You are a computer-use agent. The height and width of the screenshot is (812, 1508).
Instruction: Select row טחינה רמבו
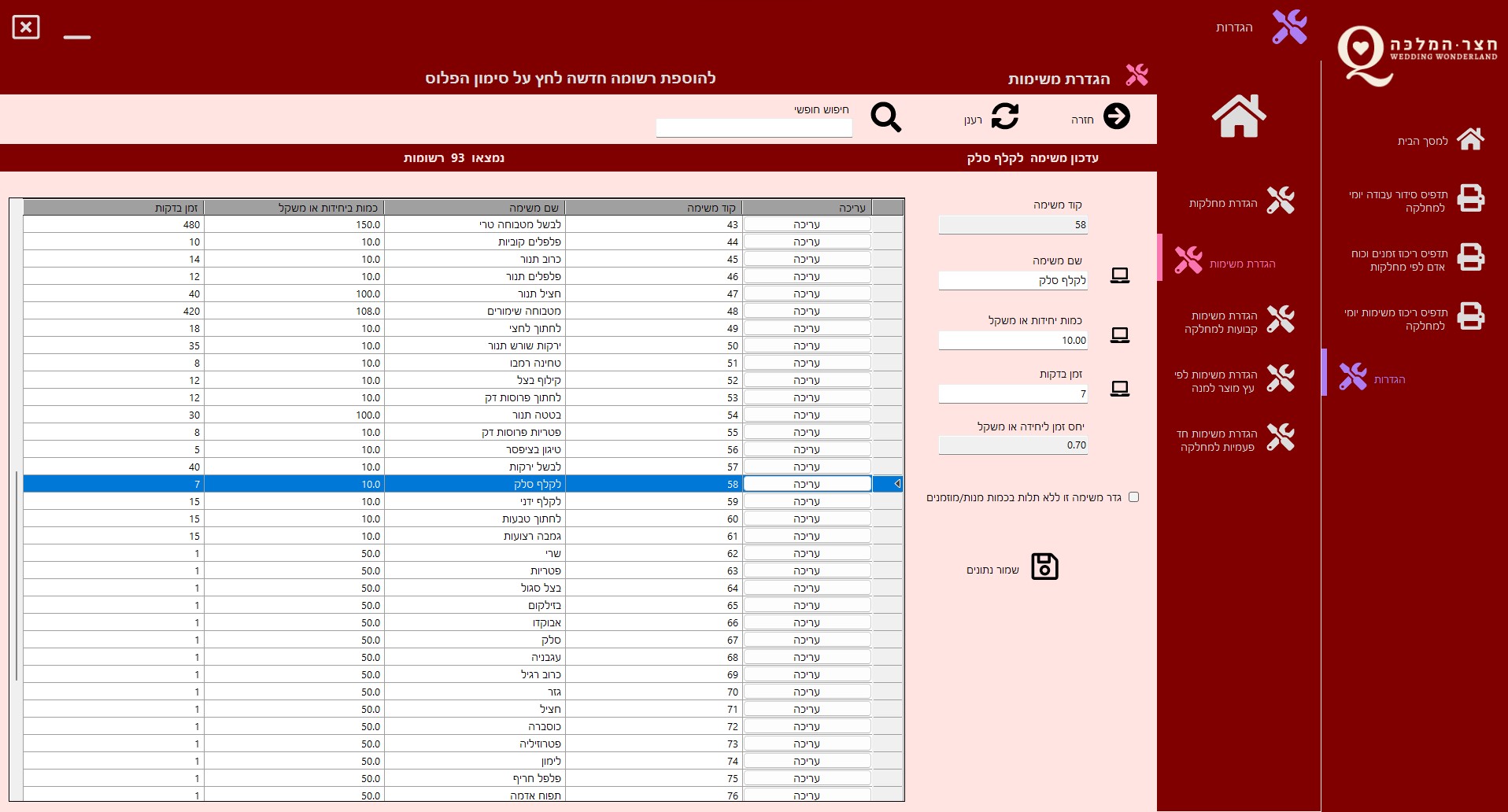coord(464,363)
